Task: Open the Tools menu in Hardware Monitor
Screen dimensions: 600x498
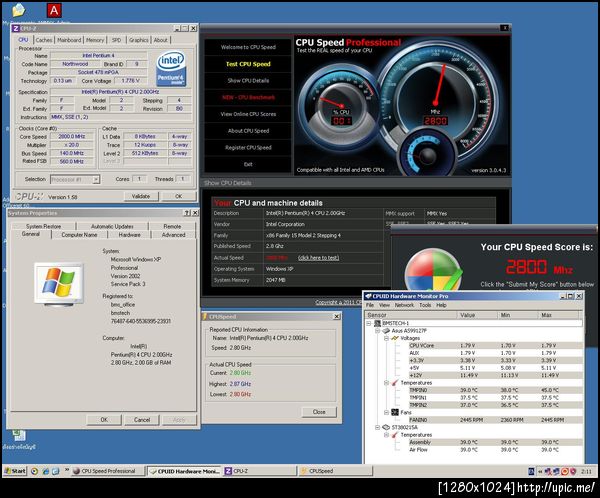Action: [425, 305]
